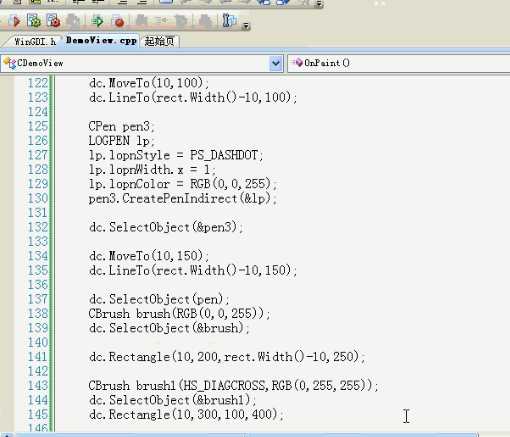Click the dc.SelectObject(pen); line
The image size is (510, 437).
[159, 299]
